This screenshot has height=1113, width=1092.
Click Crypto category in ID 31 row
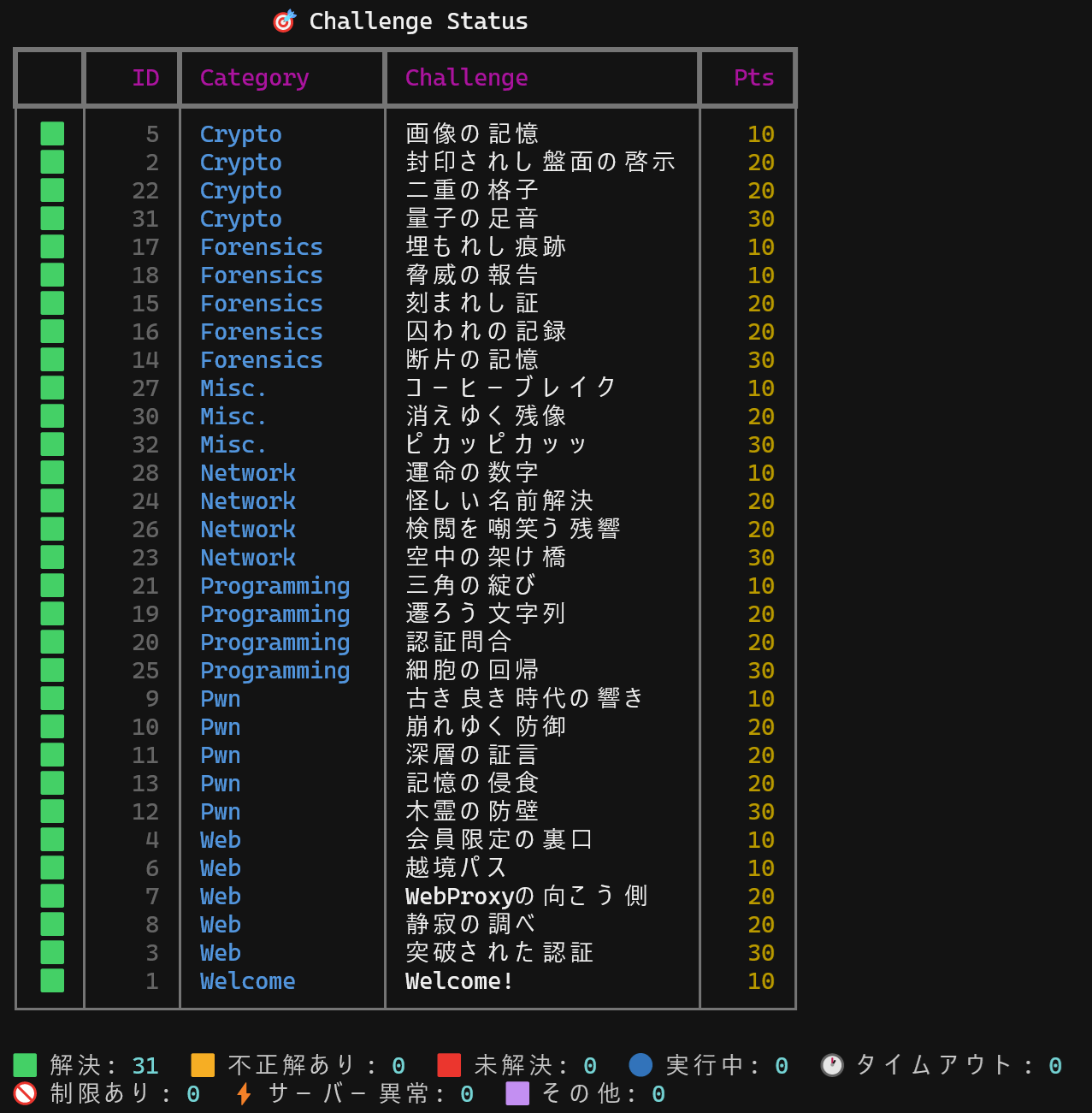pos(241,219)
